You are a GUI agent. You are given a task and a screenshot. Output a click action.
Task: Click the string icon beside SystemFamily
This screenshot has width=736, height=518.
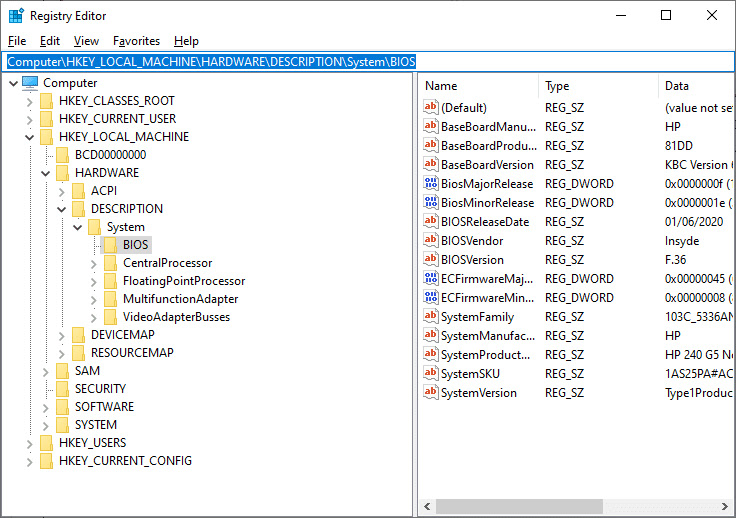pyautogui.click(x=430, y=317)
